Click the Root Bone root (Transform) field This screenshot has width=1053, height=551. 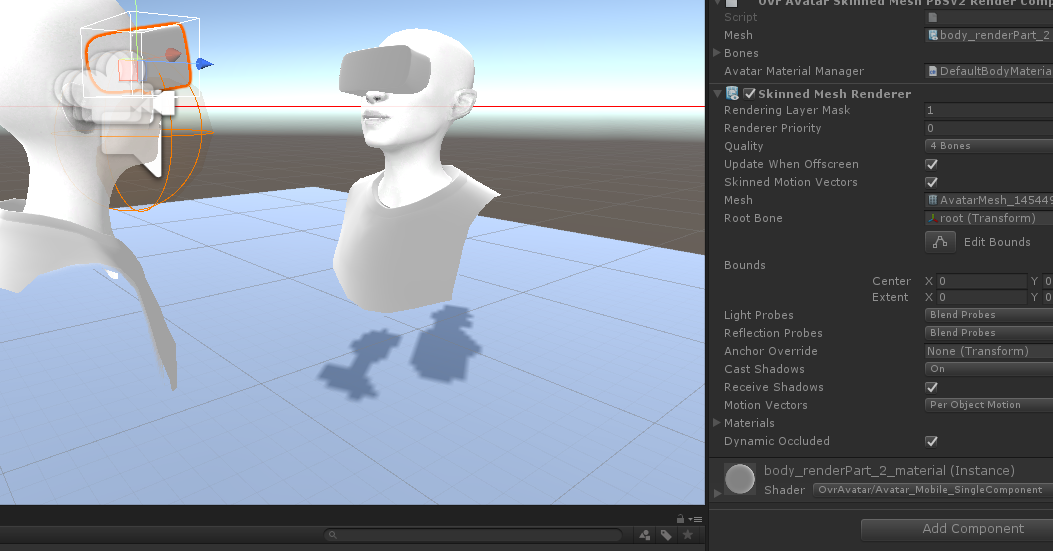pos(989,218)
